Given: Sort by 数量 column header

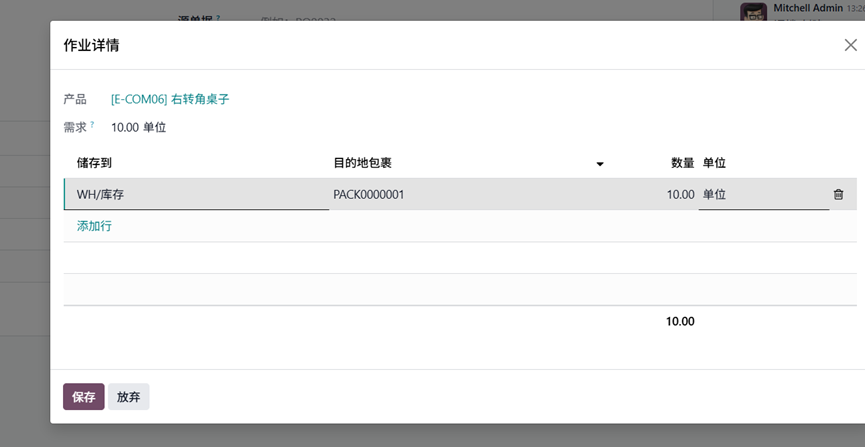Looking at the screenshot, I should [682, 163].
